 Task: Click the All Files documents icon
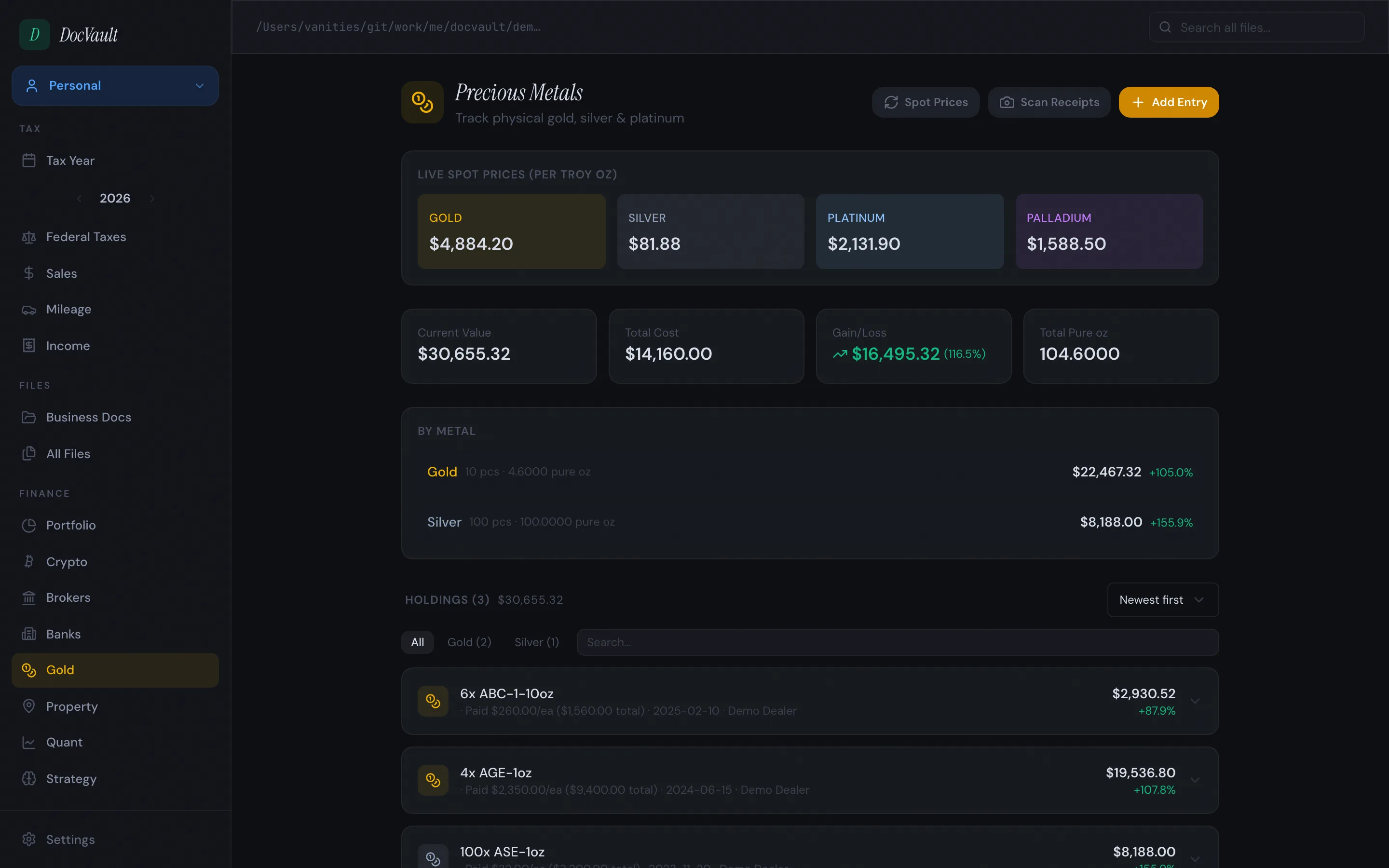[x=29, y=453]
